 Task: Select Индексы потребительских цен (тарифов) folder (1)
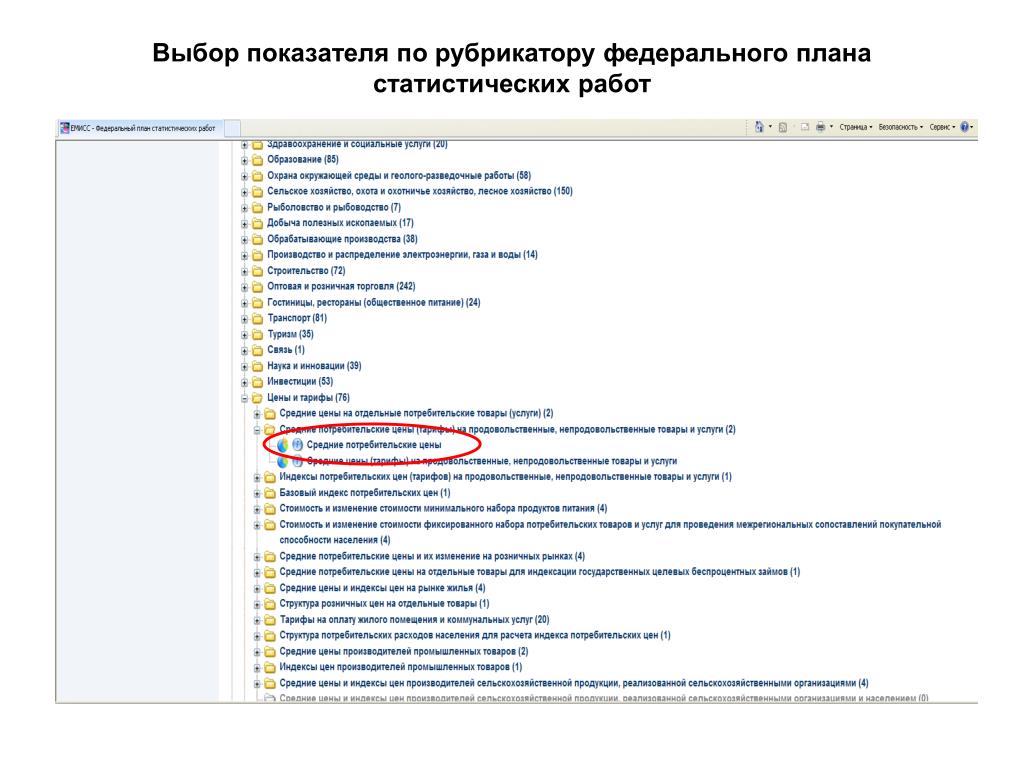coord(505,477)
